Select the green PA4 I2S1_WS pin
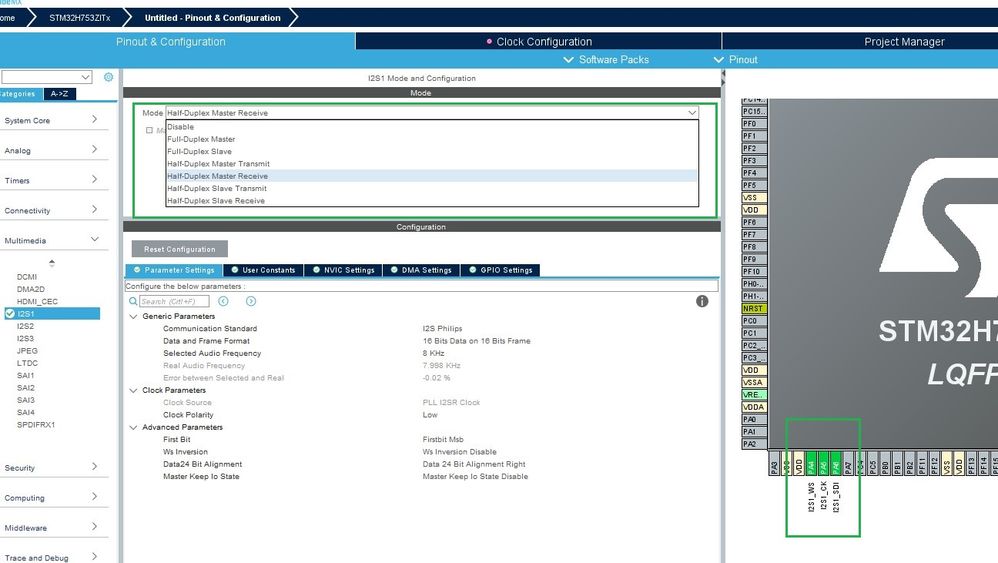The height and width of the screenshot is (563, 998). pyautogui.click(x=811, y=464)
